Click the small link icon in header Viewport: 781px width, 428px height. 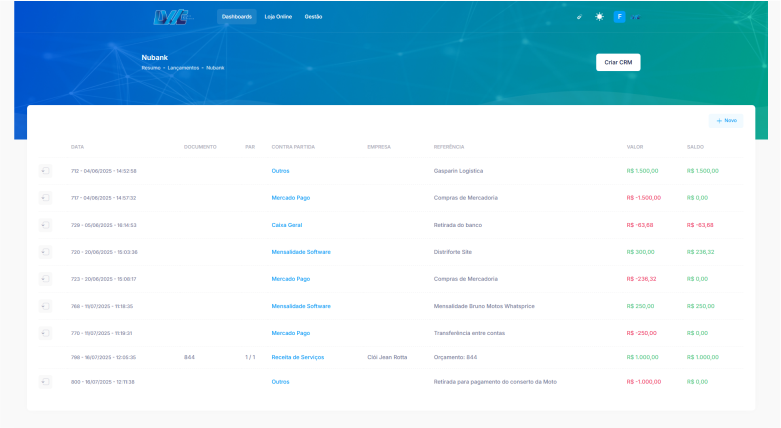580,17
